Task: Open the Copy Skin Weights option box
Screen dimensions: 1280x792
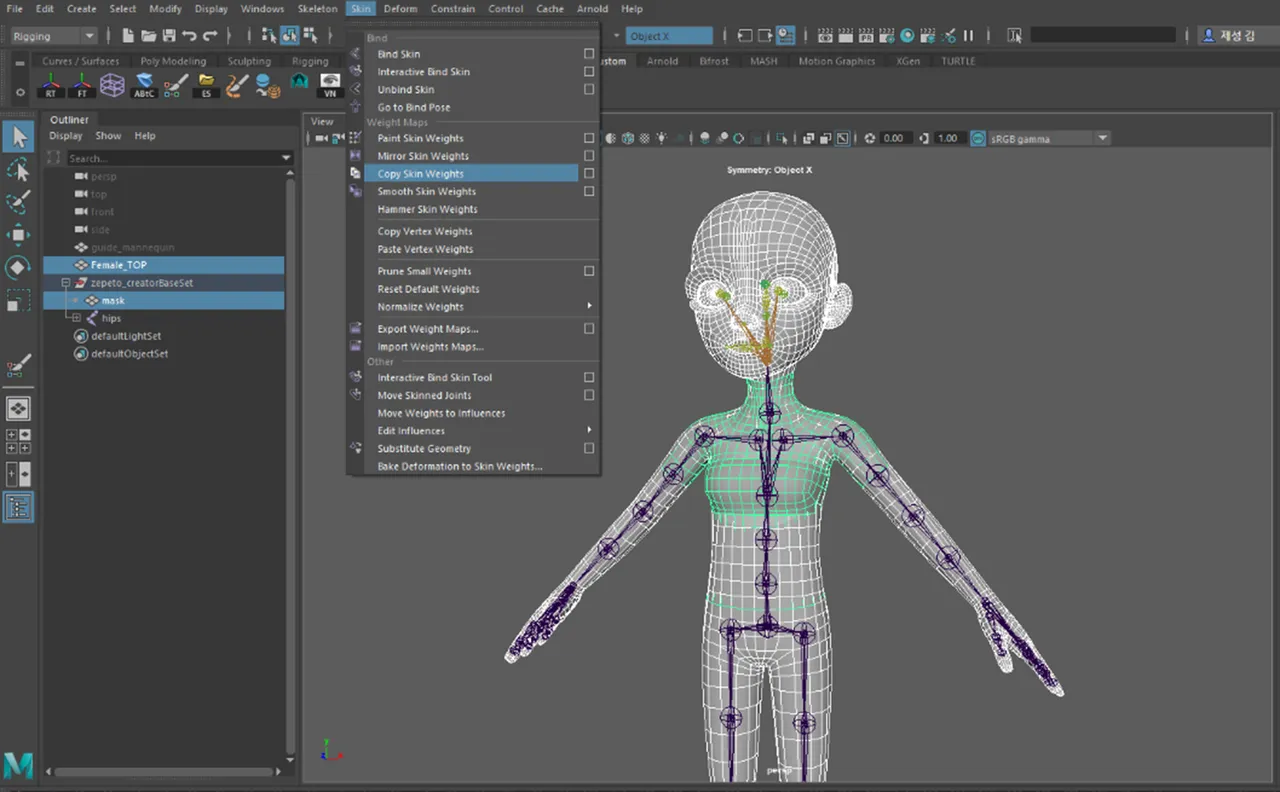Action: pos(589,173)
